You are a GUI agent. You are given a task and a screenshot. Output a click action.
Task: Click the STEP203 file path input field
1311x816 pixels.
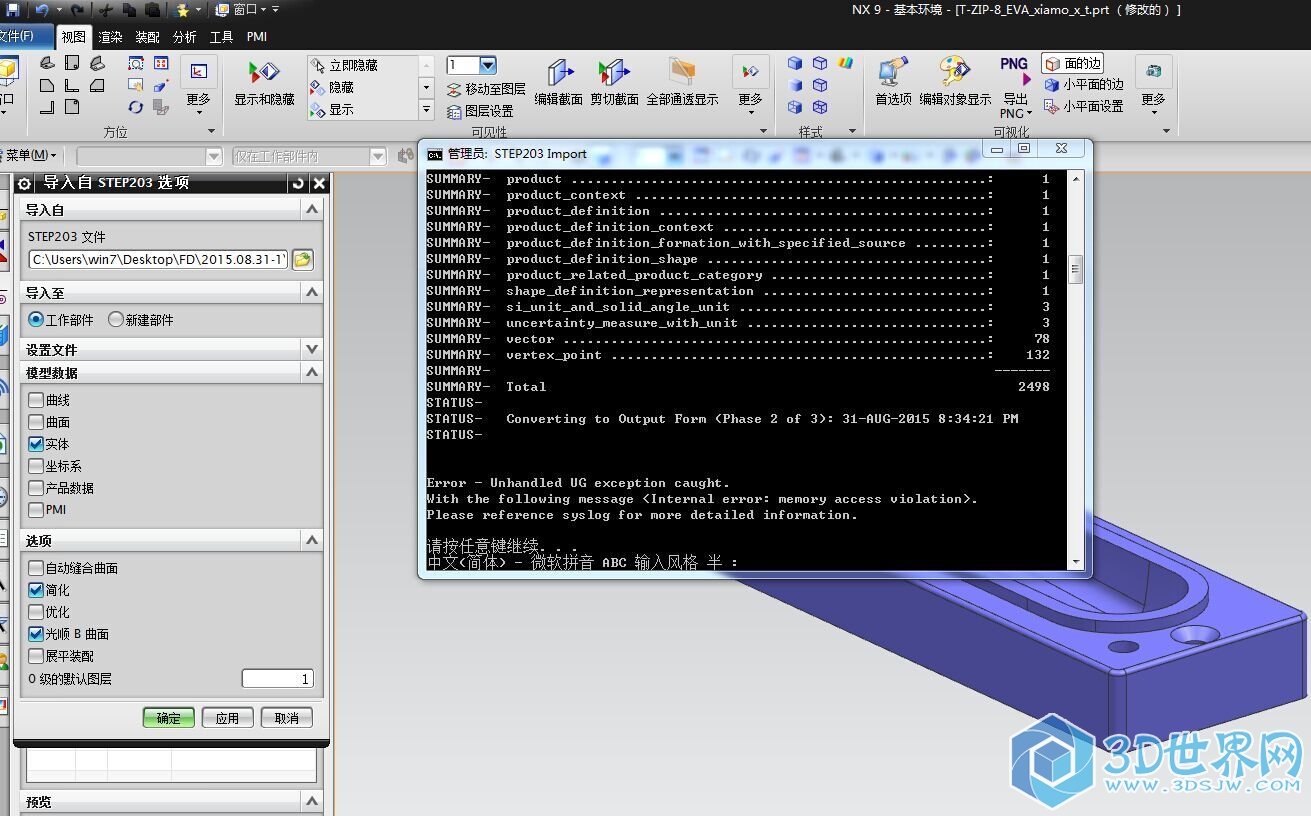click(x=158, y=260)
